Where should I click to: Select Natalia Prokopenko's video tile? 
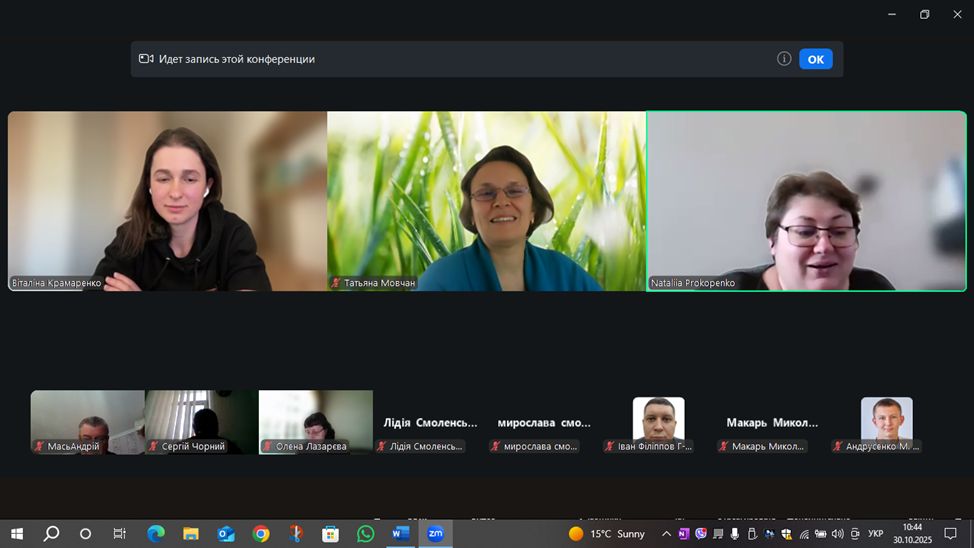click(x=806, y=200)
